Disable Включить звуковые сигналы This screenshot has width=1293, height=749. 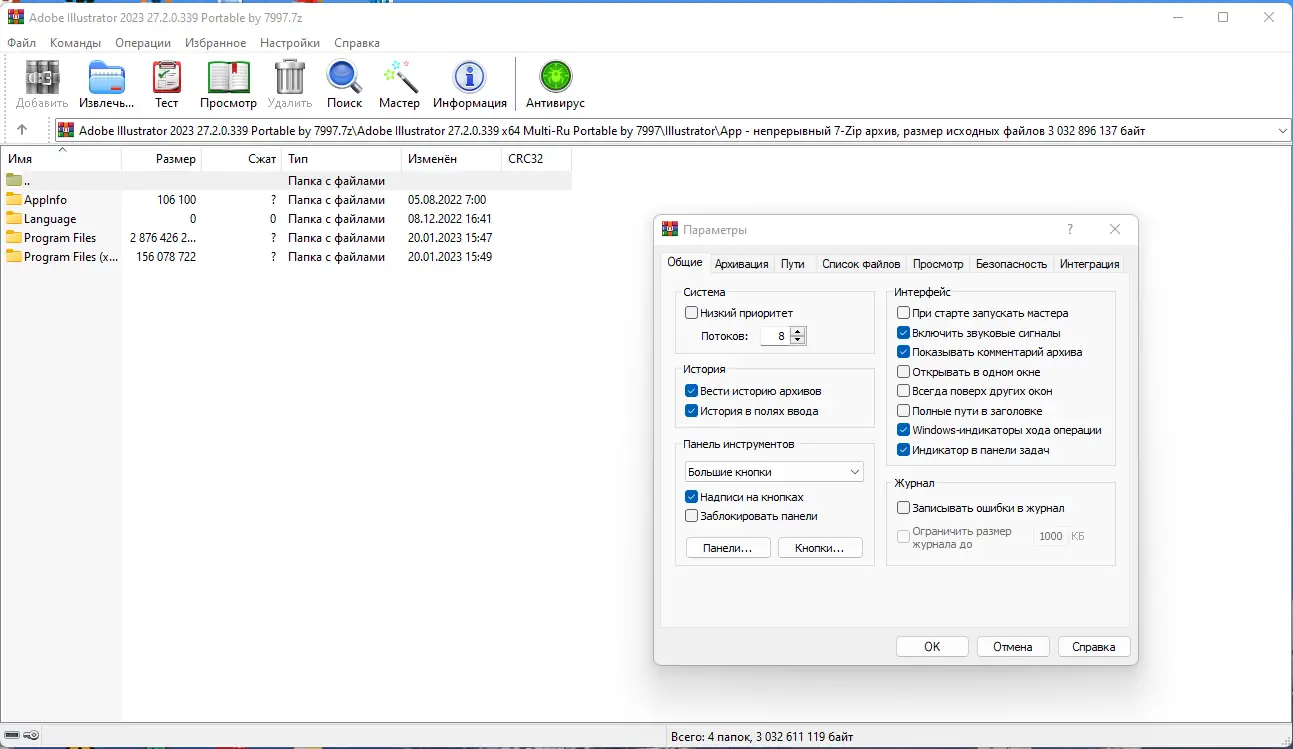click(904, 333)
